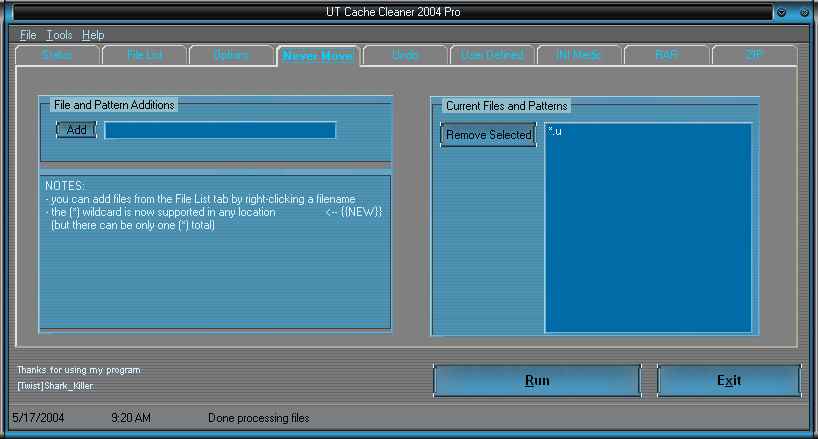
Task: Open the File menu
Action: click(28, 35)
